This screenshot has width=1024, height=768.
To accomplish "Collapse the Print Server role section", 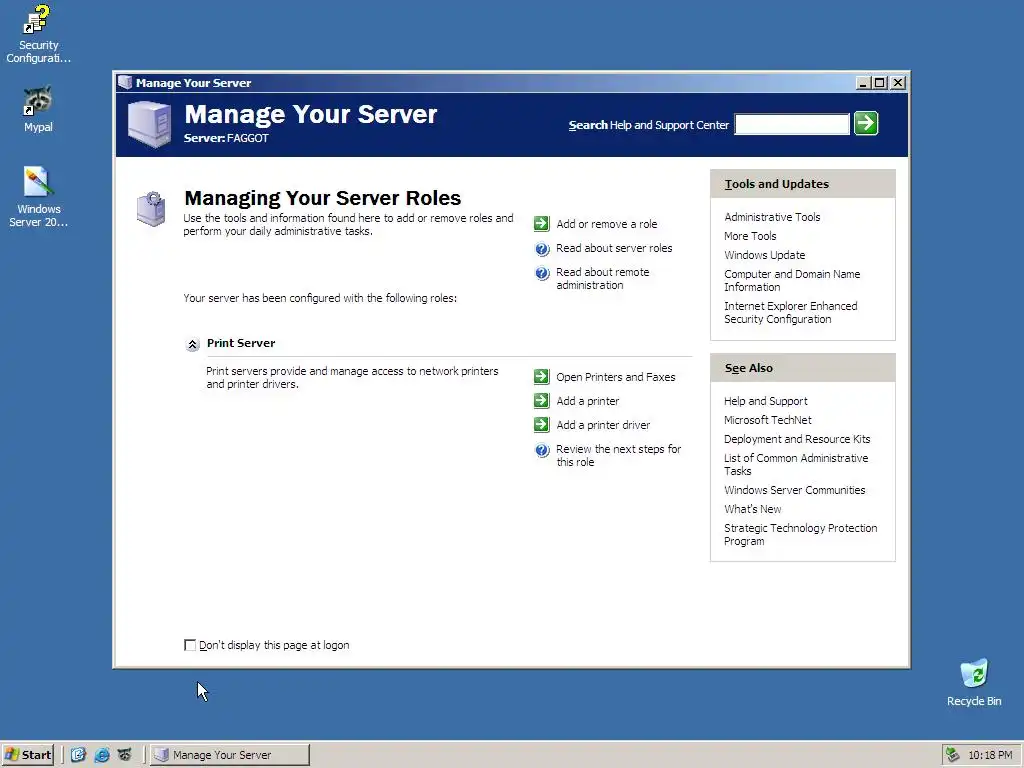I will pyautogui.click(x=193, y=344).
